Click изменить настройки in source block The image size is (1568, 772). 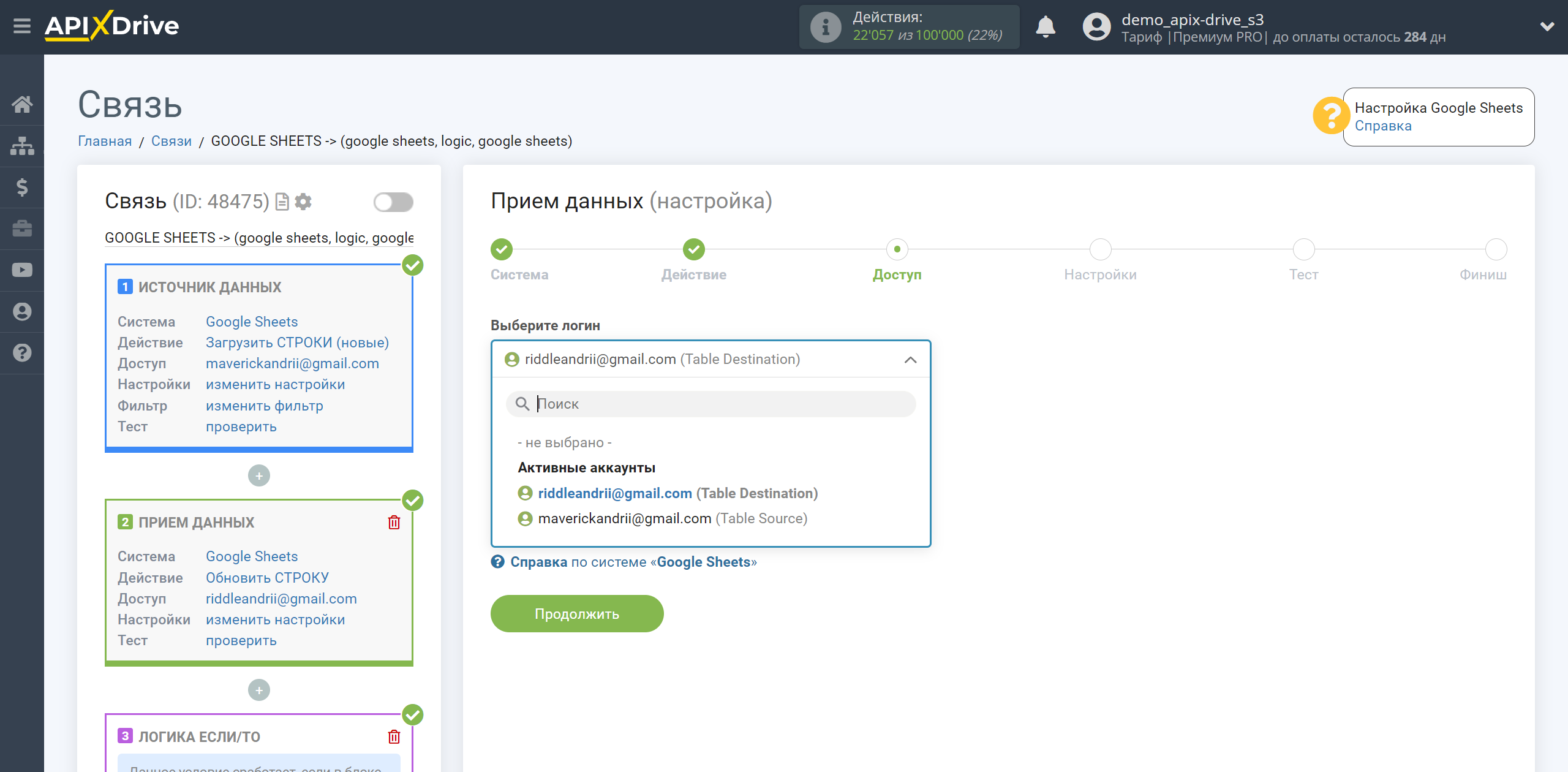(x=276, y=384)
